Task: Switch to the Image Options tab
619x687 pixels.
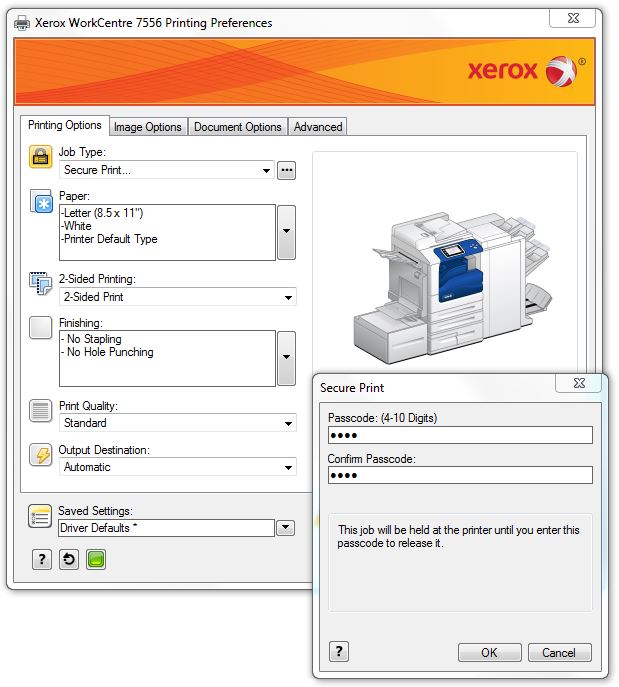Action: pyautogui.click(x=148, y=127)
